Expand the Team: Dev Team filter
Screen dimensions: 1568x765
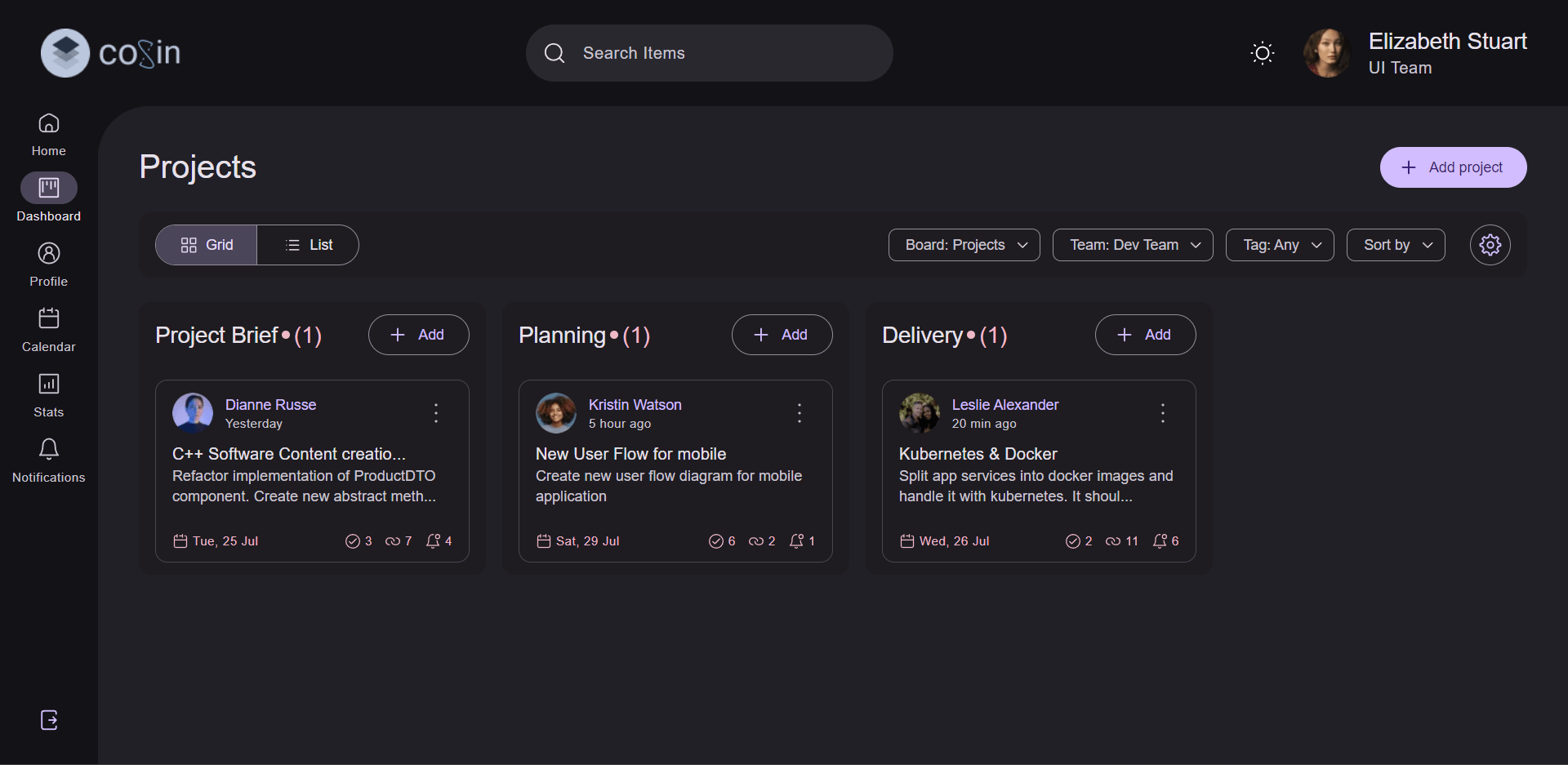pyautogui.click(x=1132, y=245)
